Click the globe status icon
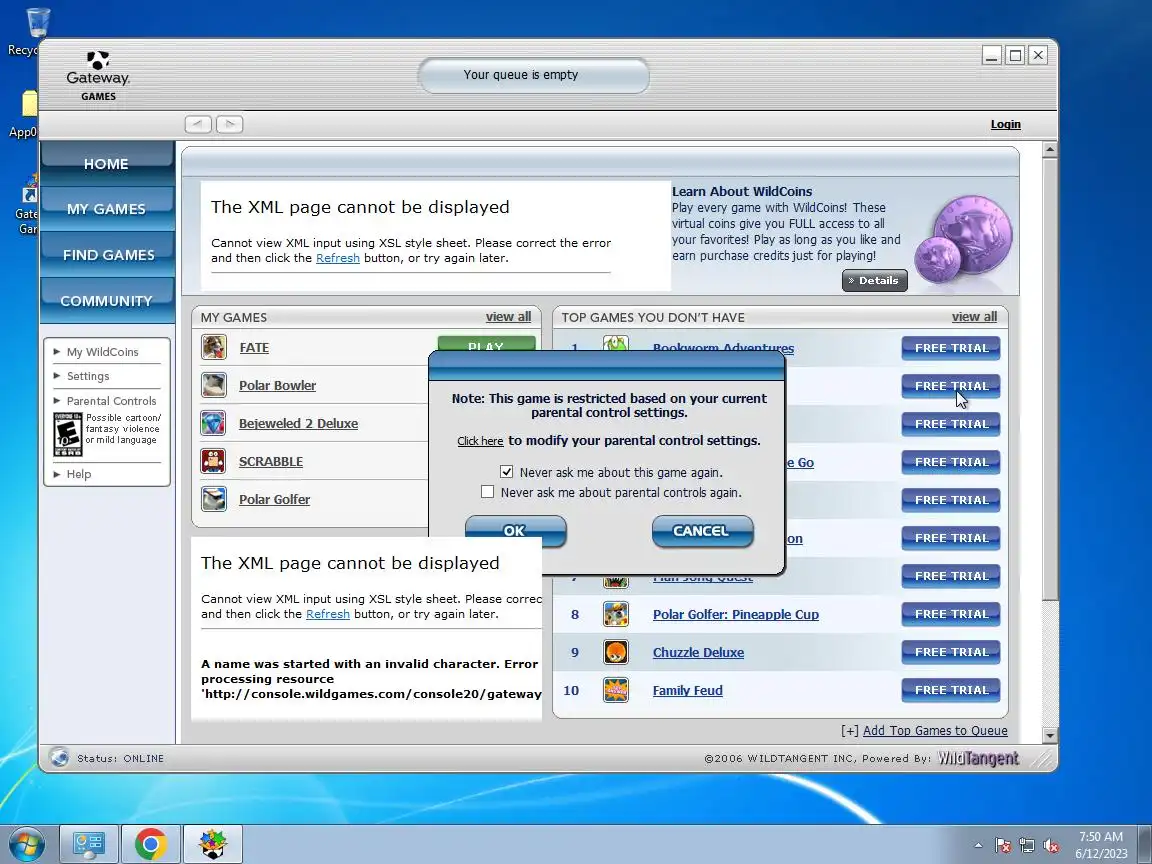Image resolution: width=1152 pixels, height=864 pixels. click(x=60, y=757)
